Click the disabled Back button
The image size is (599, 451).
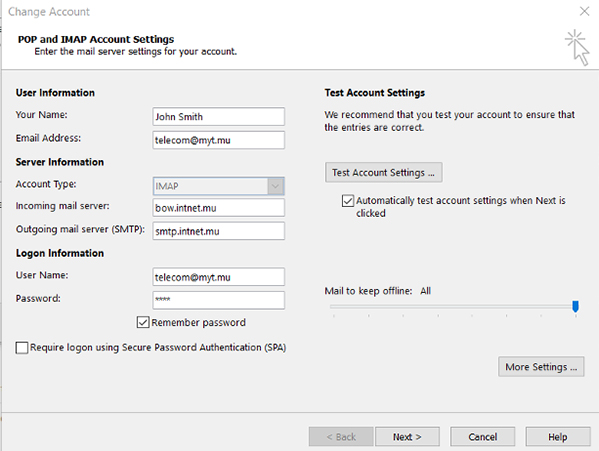341,437
